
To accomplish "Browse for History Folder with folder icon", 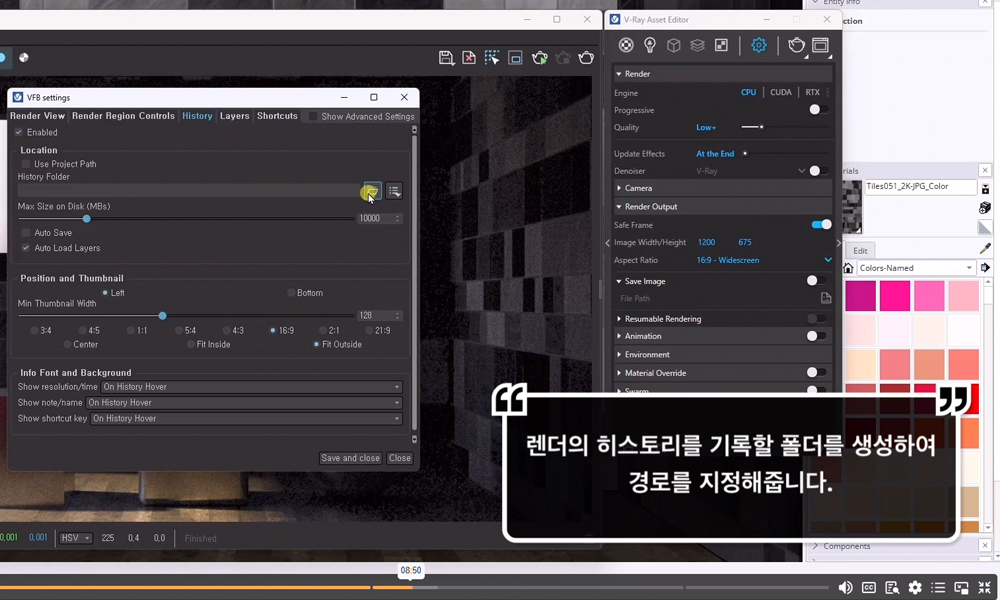I will (371, 191).
